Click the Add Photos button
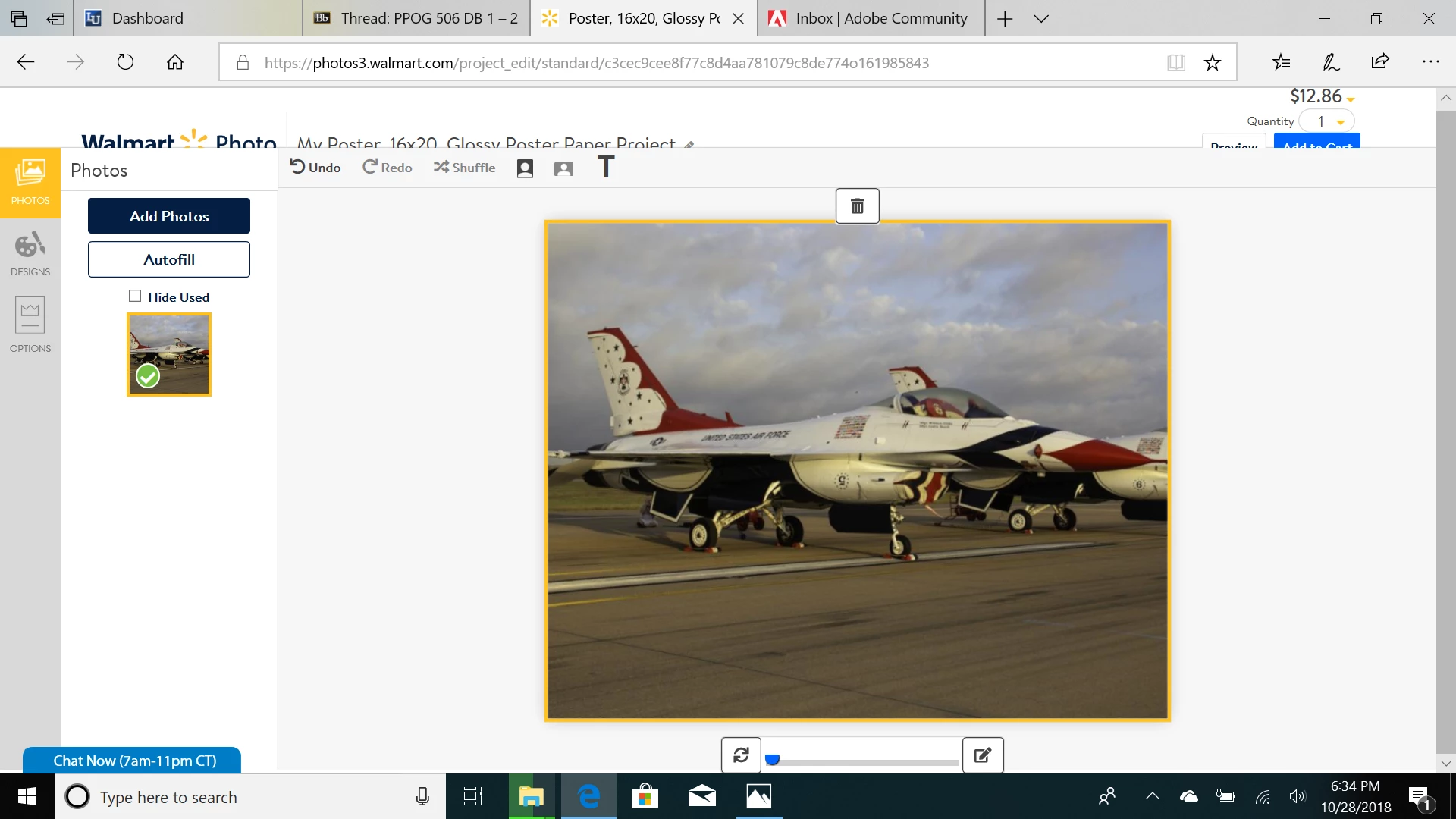 (x=169, y=216)
